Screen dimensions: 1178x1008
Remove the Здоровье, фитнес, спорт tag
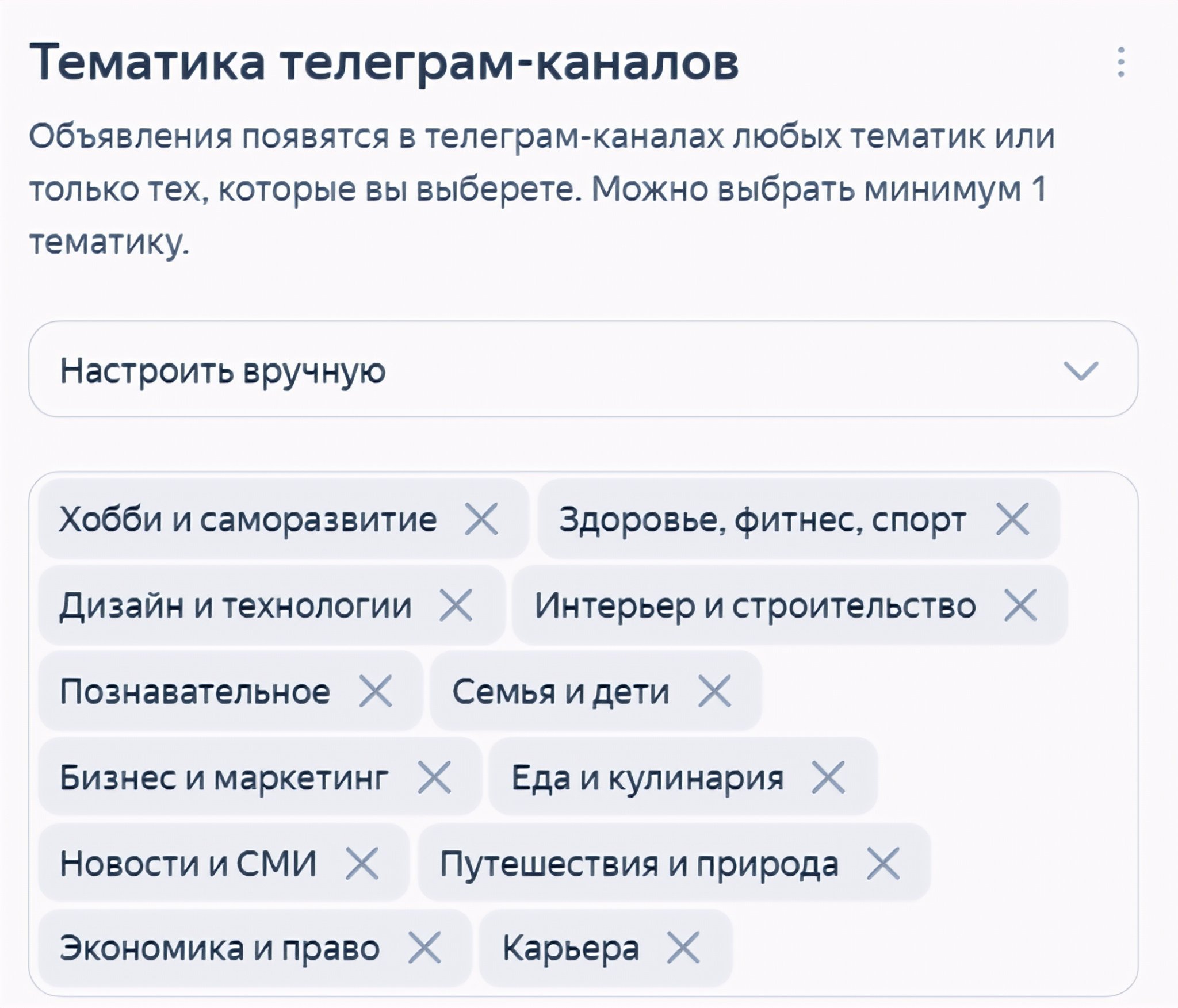tap(1012, 519)
